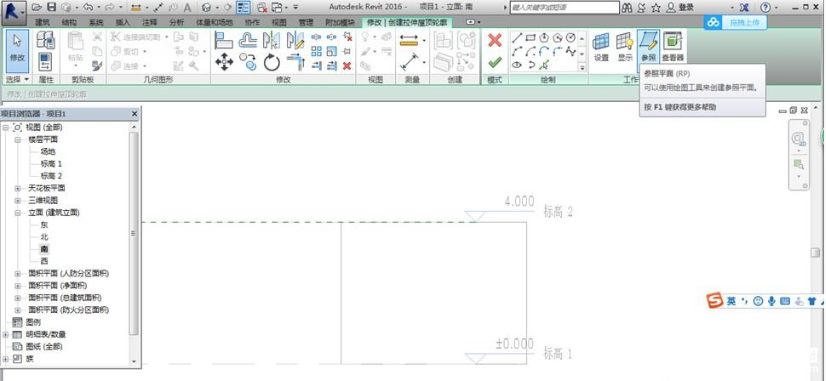Open the 选择 panel dropdown

[x=17, y=79]
